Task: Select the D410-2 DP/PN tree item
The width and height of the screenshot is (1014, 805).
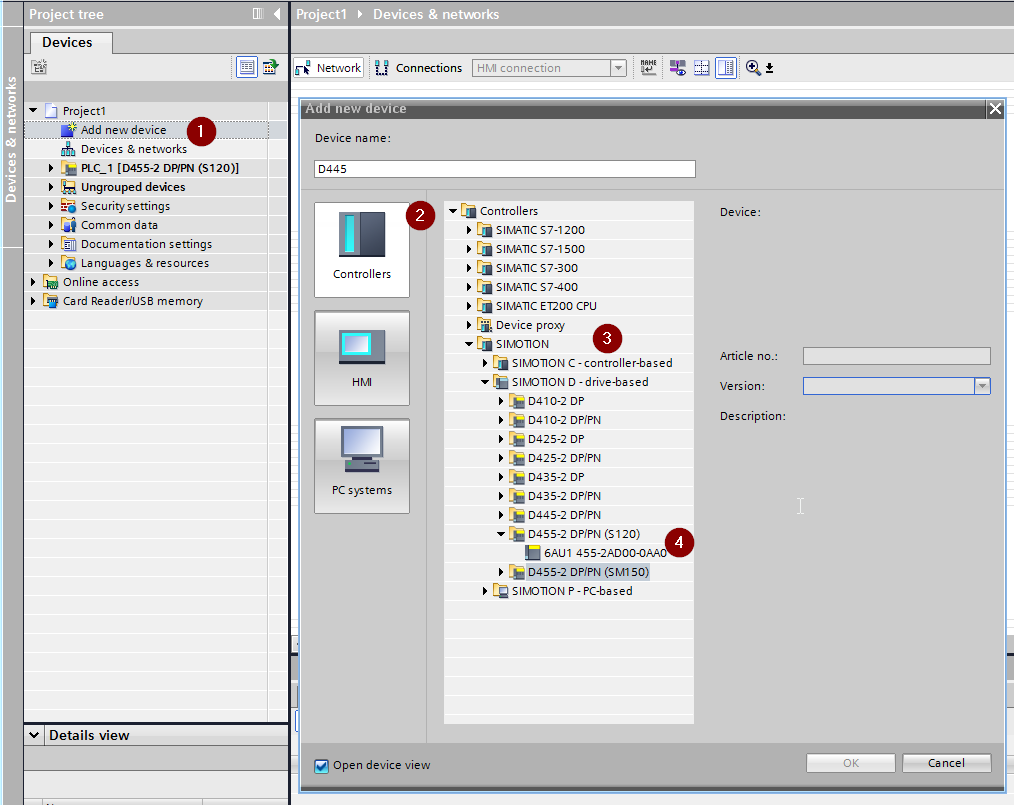Action: coord(564,420)
